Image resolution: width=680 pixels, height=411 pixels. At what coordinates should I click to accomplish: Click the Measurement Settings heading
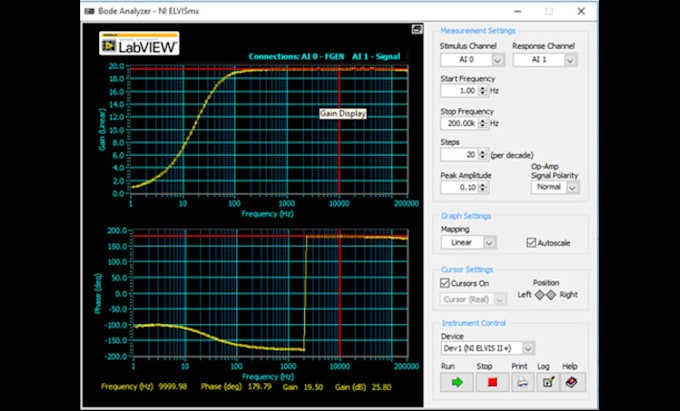tap(477, 31)
